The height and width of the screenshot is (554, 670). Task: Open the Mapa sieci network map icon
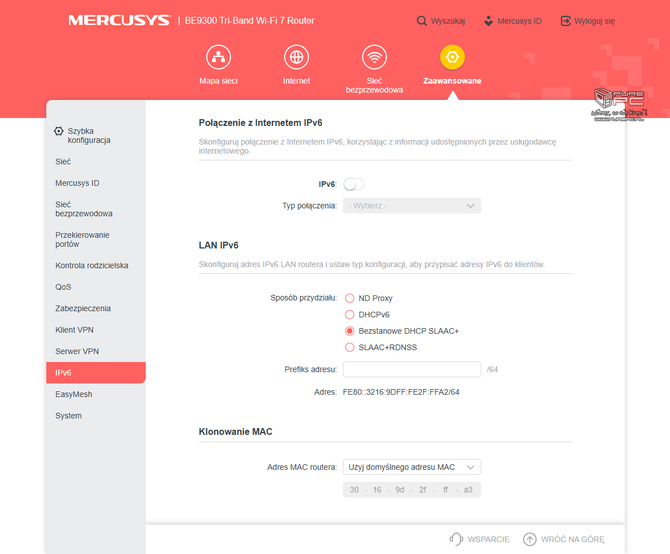point(218,57)
